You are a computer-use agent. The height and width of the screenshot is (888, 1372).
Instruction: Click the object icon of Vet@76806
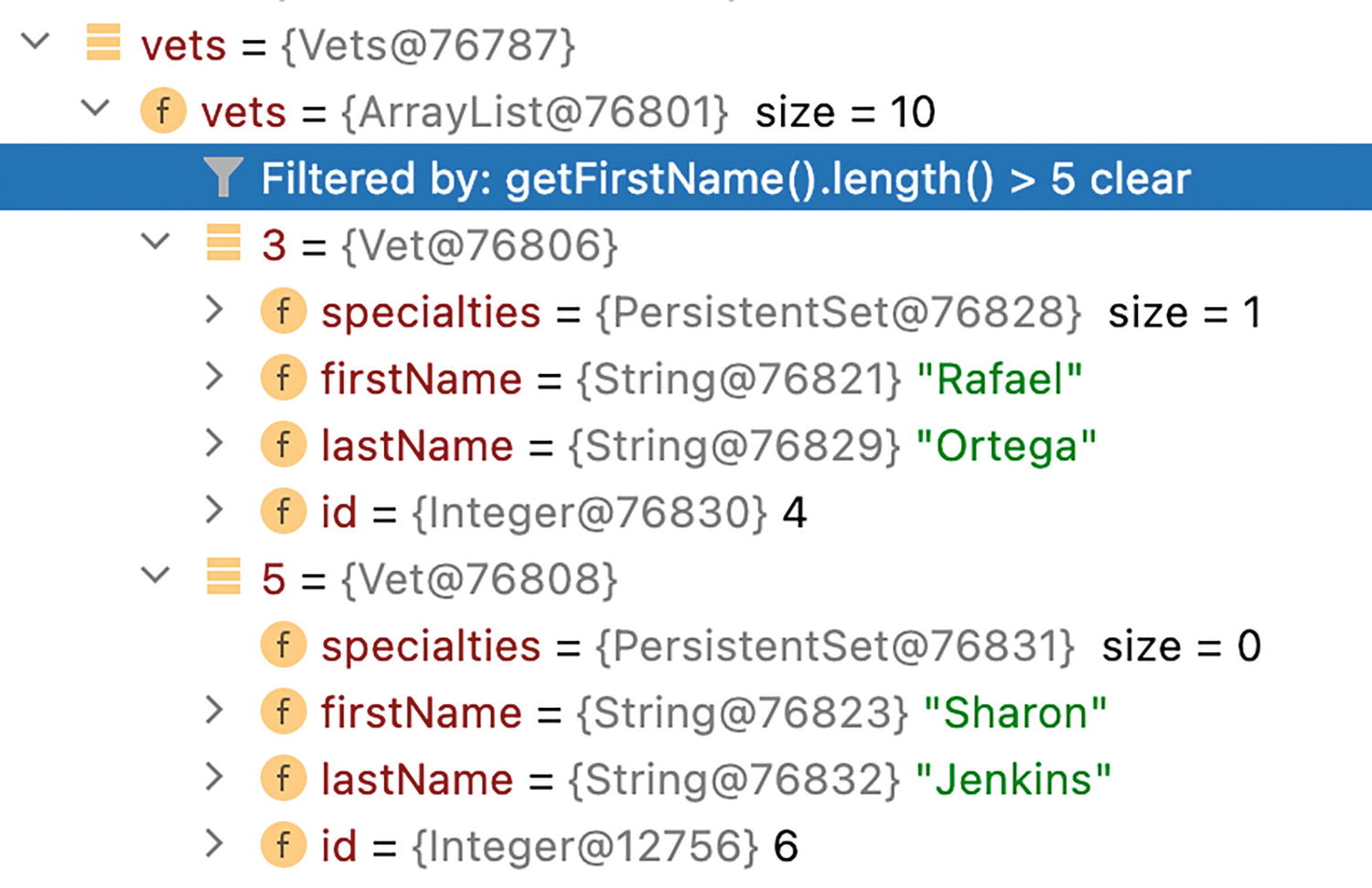pyautogui.click(x=223, y=244)
